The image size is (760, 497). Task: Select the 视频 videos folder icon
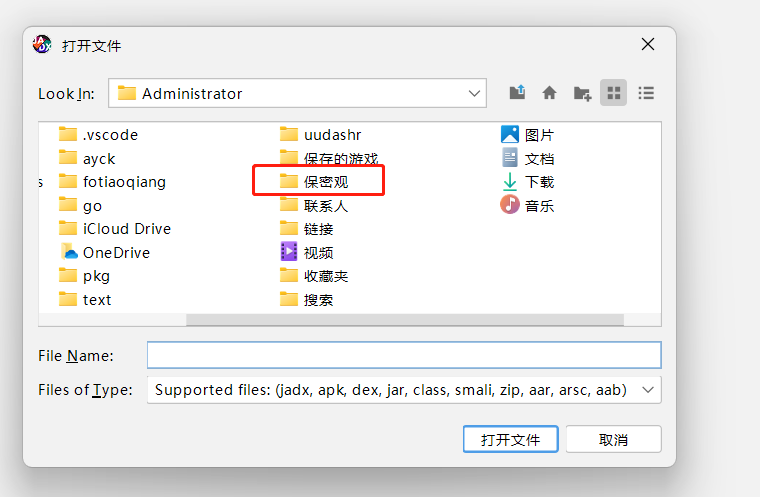289,252
